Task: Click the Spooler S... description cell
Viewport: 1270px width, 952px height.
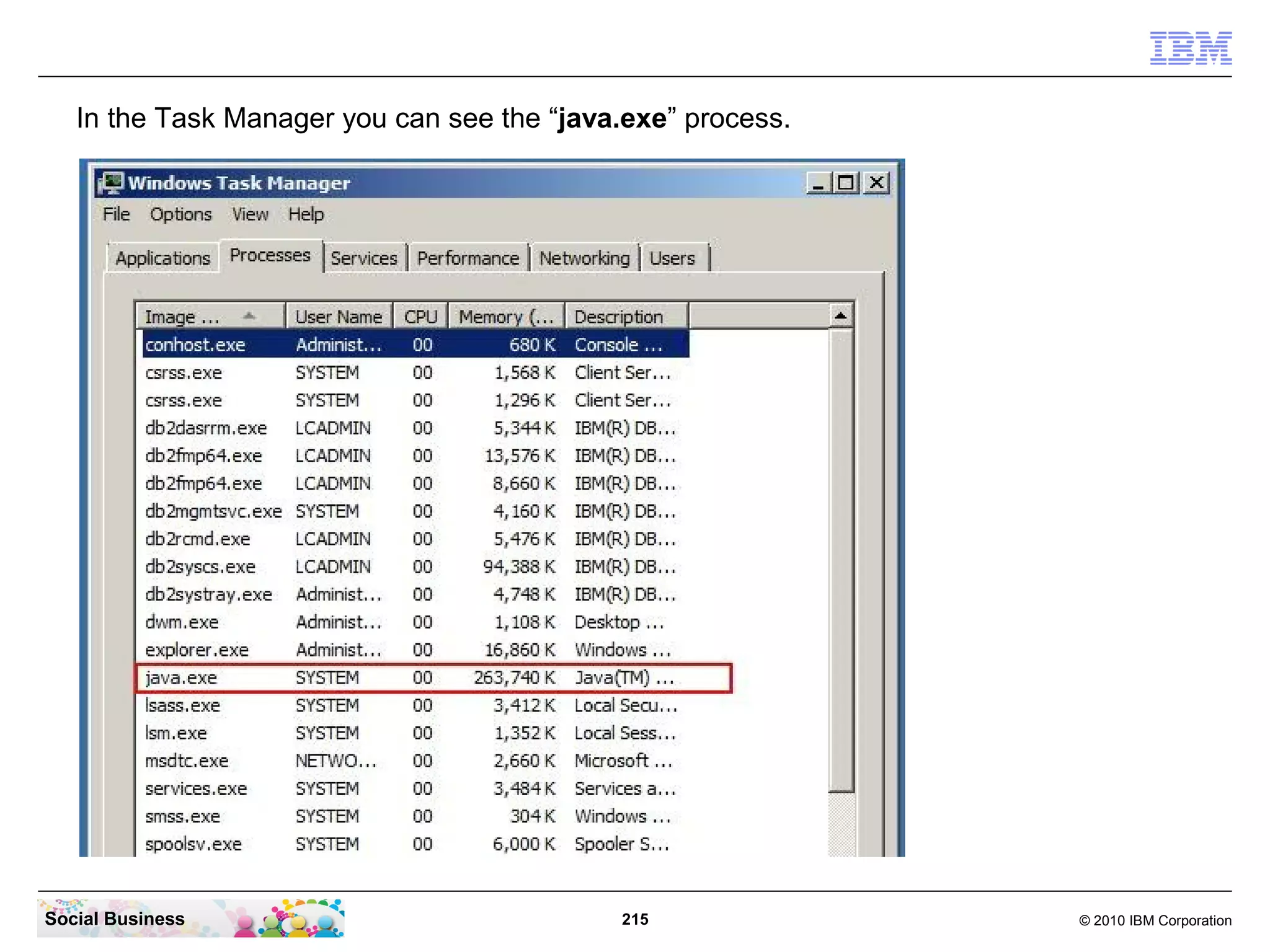Action: (622, 844)
